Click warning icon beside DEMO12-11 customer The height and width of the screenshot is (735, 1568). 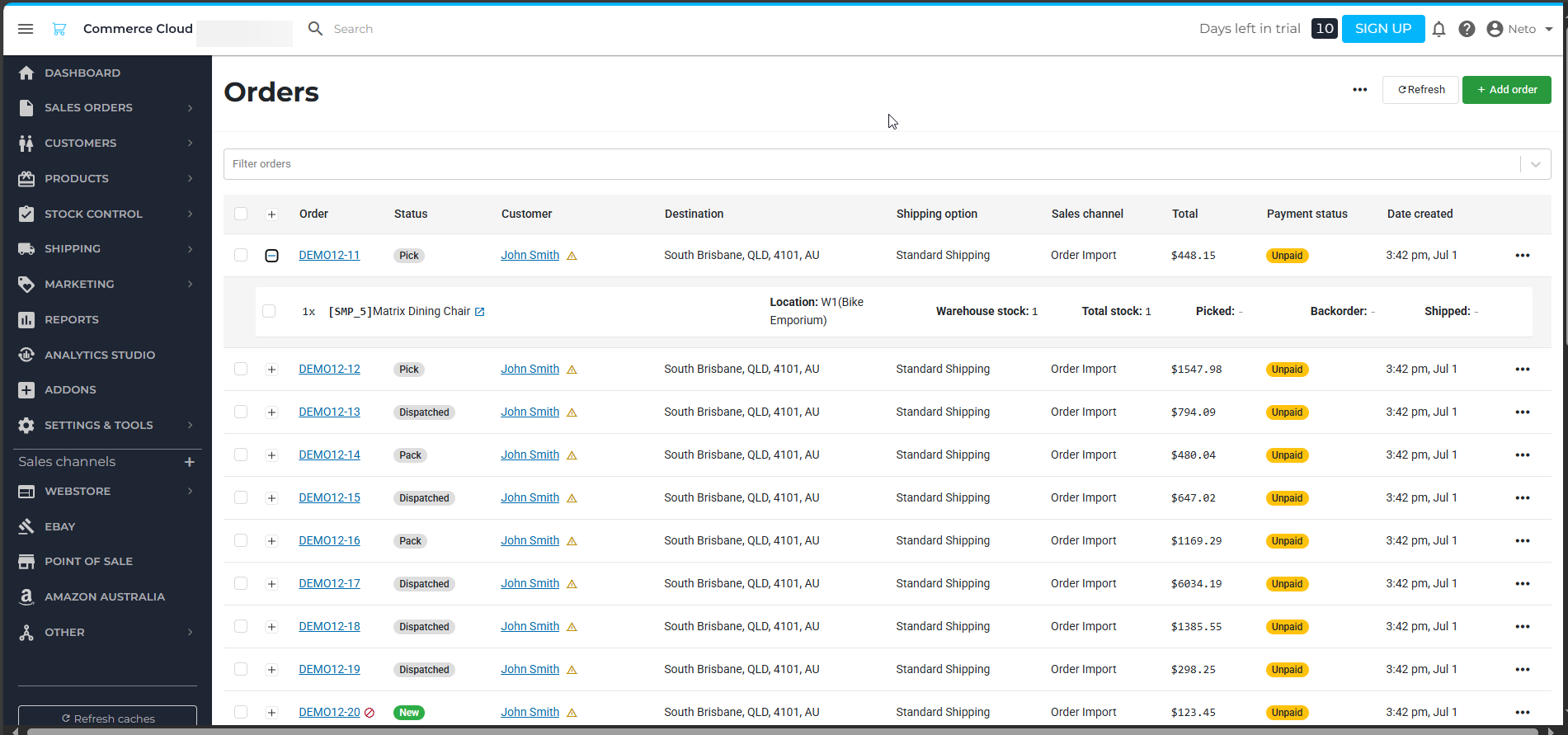572,256
